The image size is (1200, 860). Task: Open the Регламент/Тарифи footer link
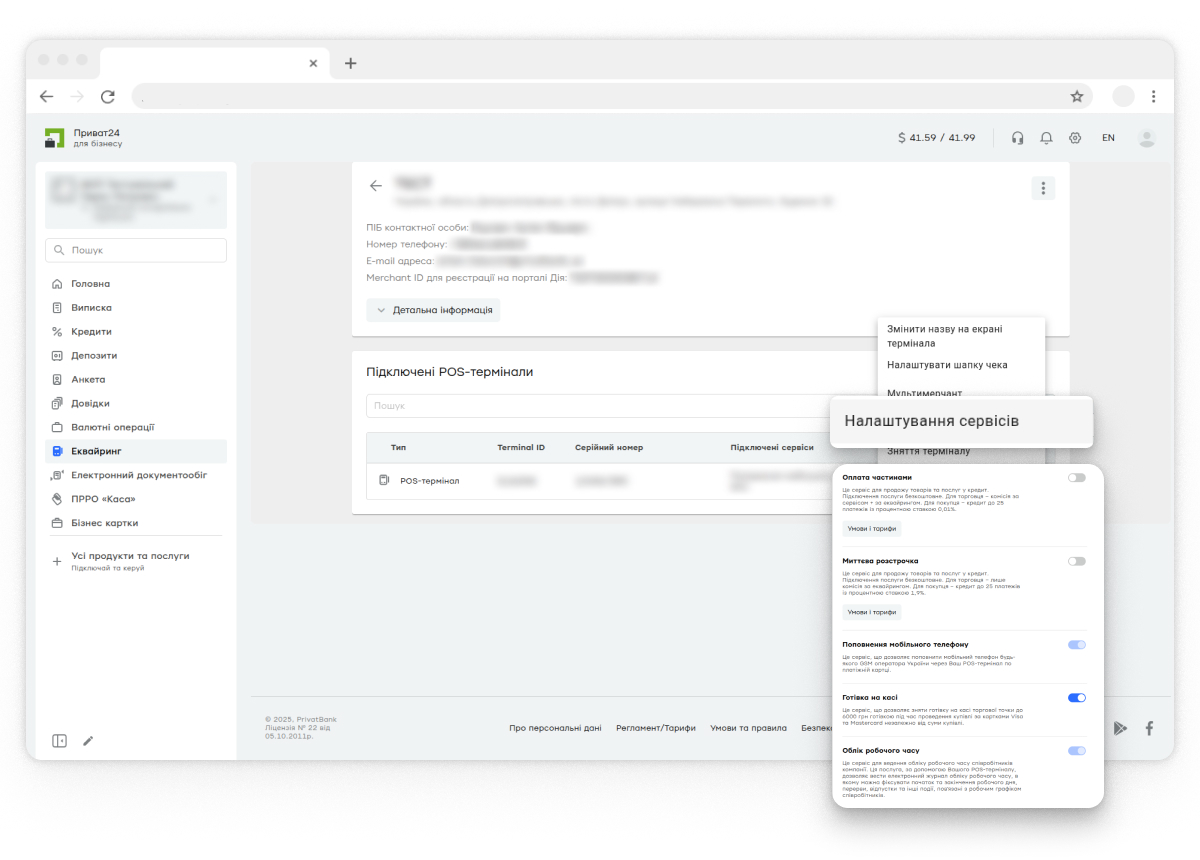click(x=655, y=728)
